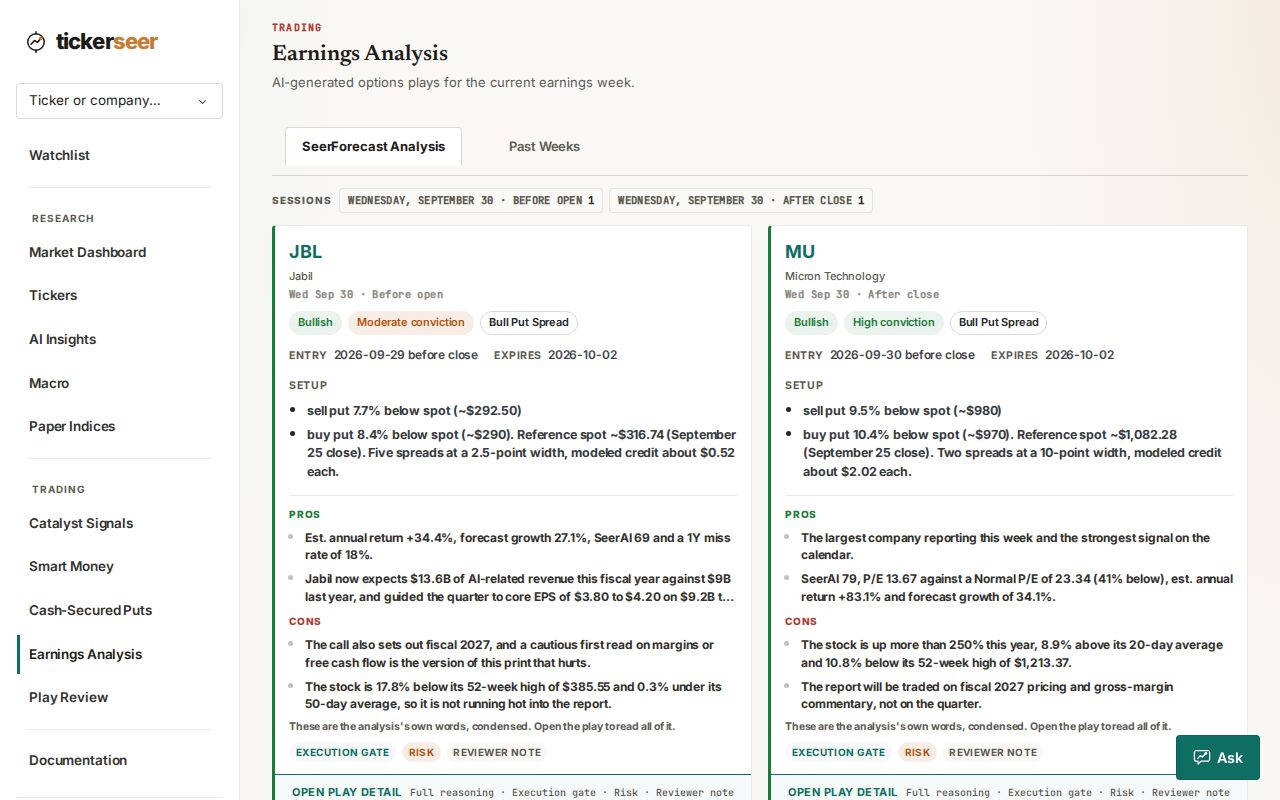
Task: Open the JBL ticker heading
Action: [305, 252]
